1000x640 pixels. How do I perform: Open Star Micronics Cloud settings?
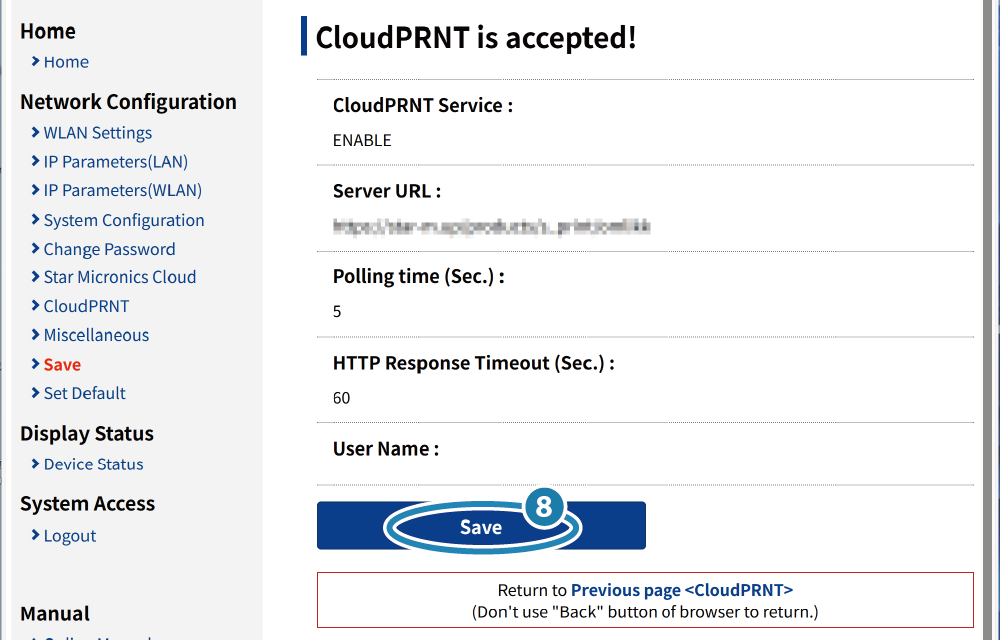120,277
